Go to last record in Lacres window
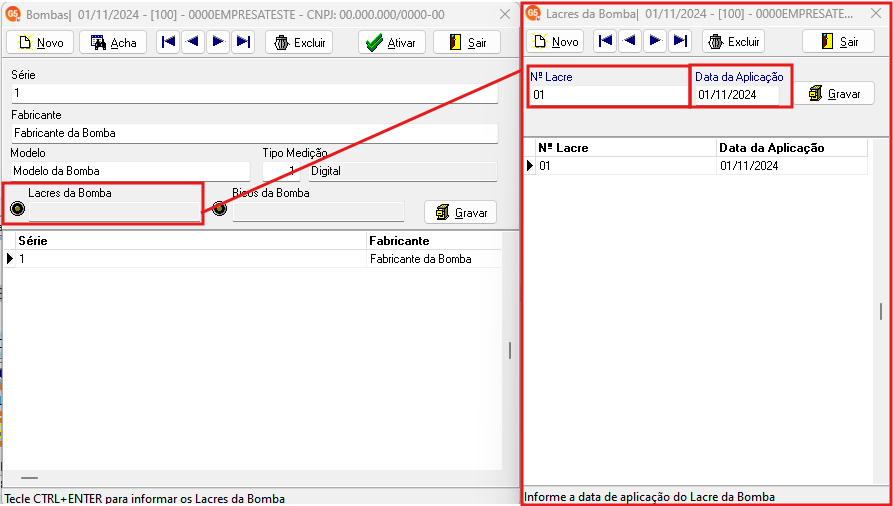 (680, 41)
